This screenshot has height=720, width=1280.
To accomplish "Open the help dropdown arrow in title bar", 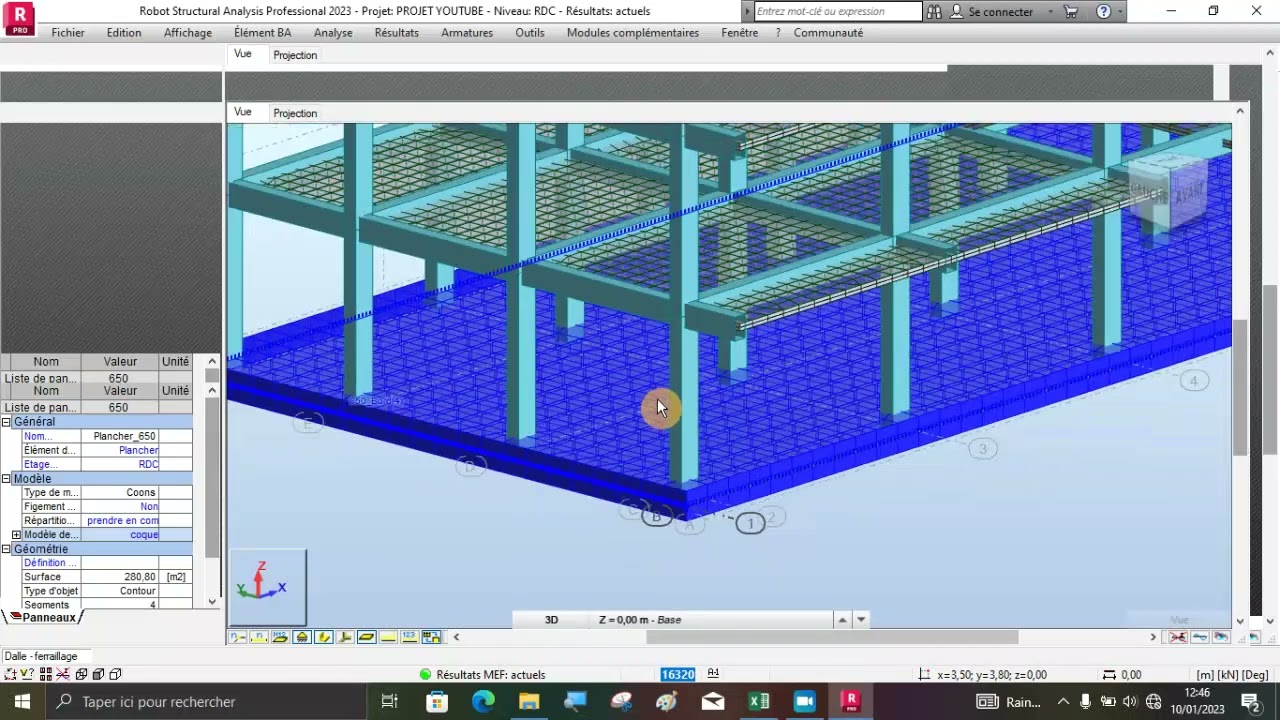I will tap(1120, 12).
